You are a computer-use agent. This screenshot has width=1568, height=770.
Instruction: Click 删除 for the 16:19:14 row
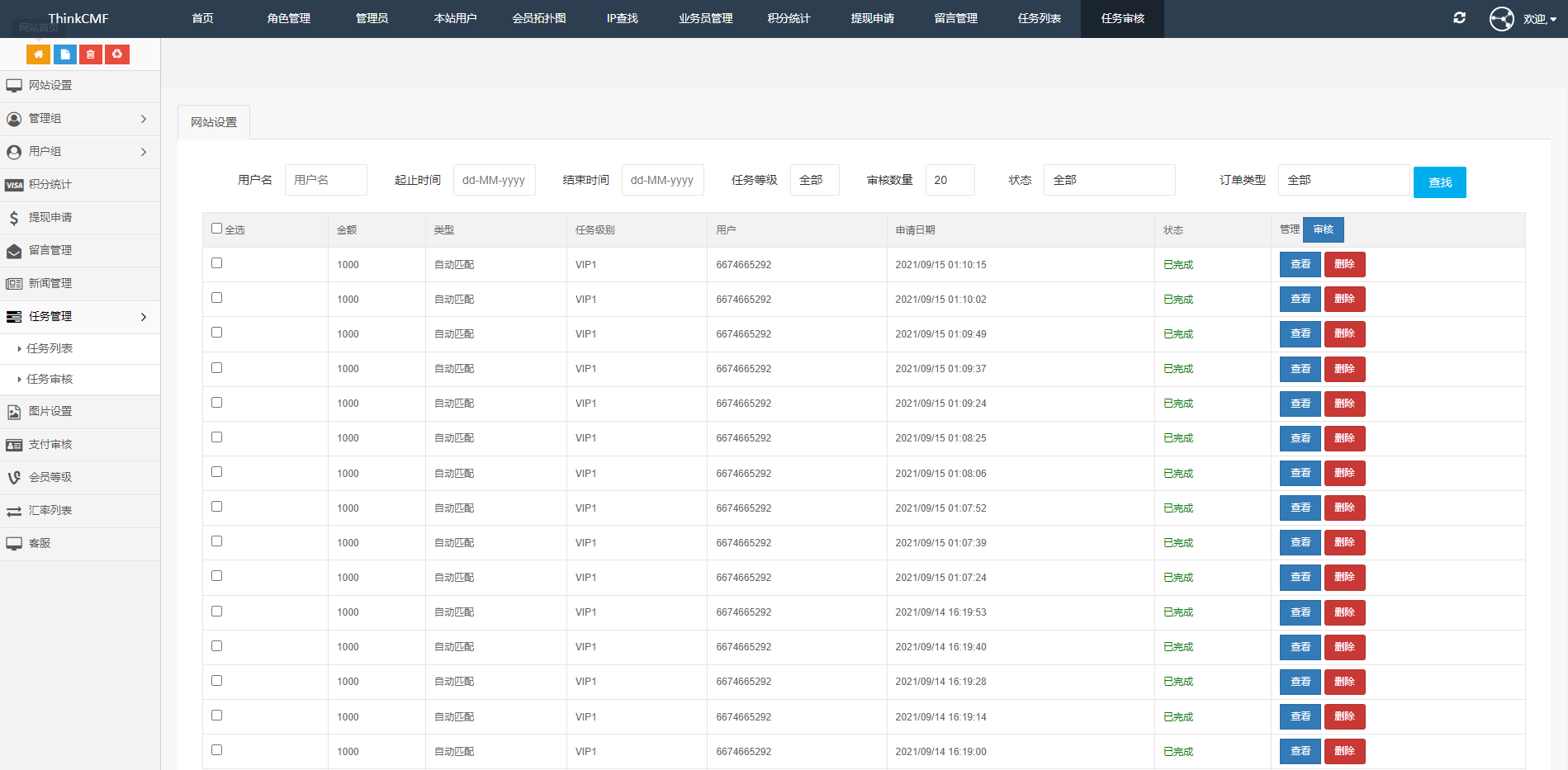coord(1344,716)
